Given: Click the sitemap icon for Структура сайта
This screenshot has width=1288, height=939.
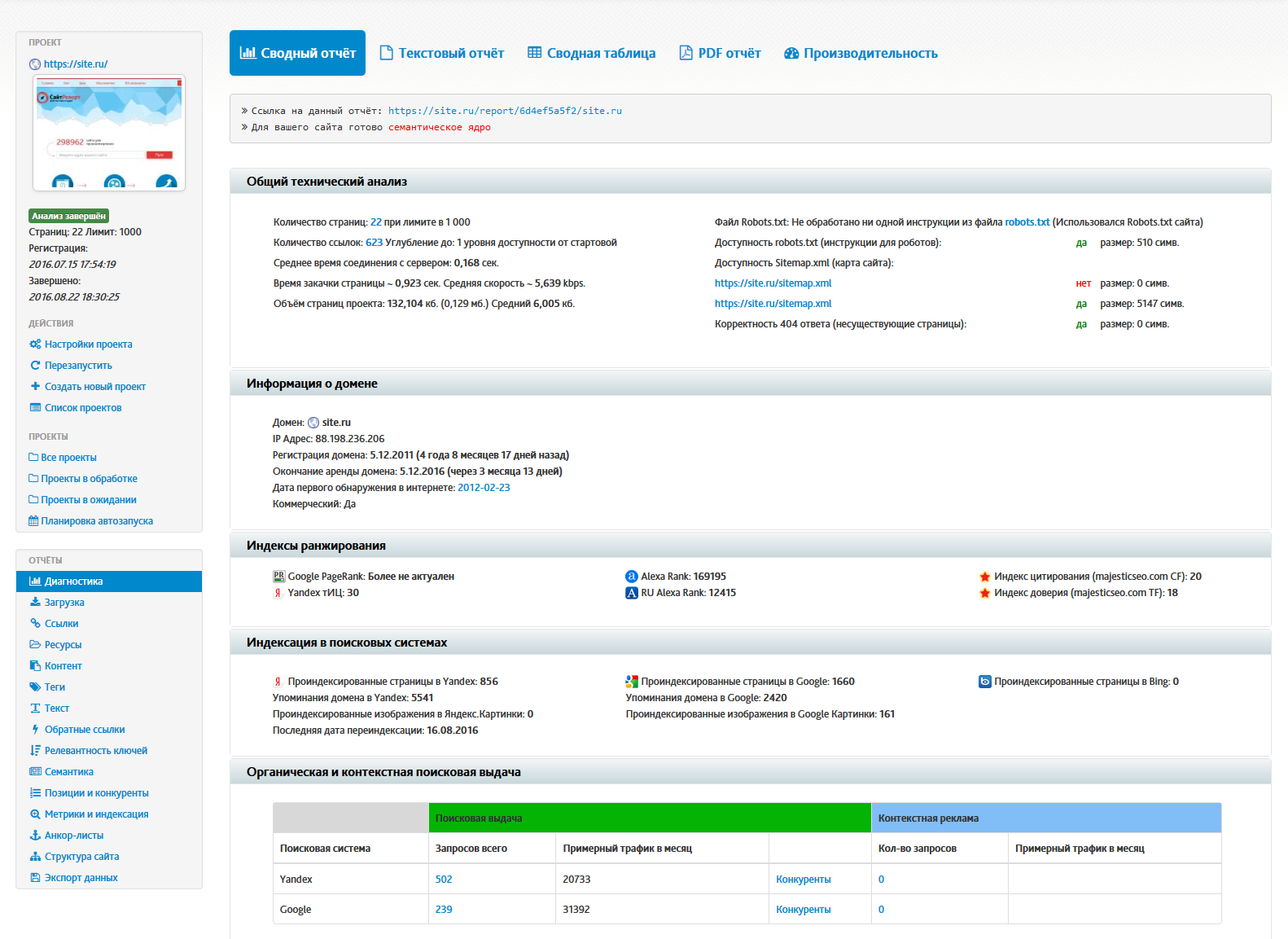Looking at the screenshot, I should click(x=35, y=857).
